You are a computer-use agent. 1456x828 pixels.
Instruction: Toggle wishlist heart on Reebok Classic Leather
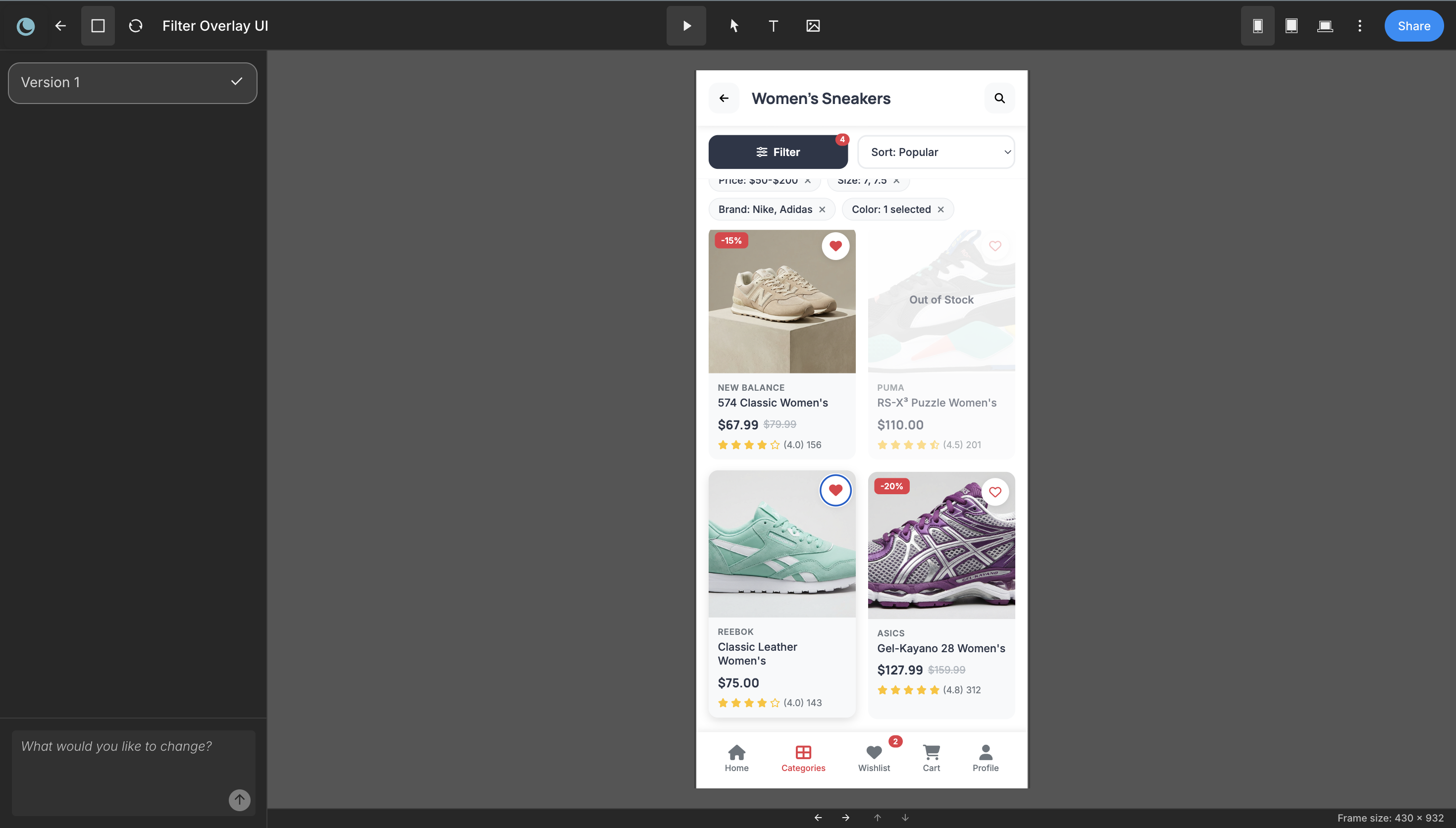(835, 490)
